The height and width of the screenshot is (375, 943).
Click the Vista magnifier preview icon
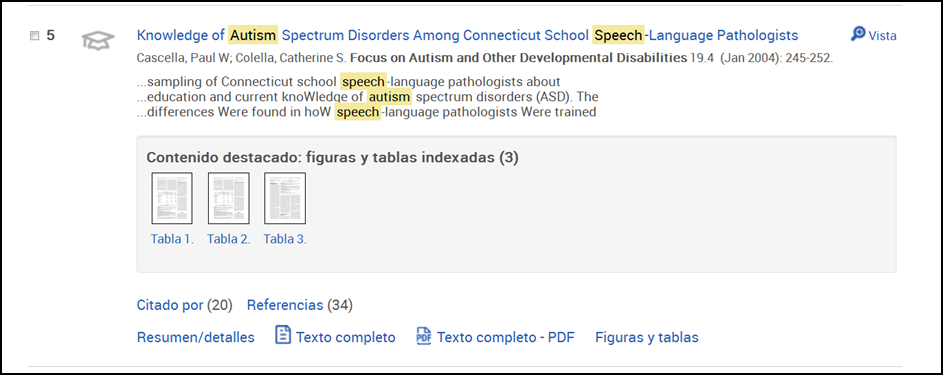click(858, 34)
